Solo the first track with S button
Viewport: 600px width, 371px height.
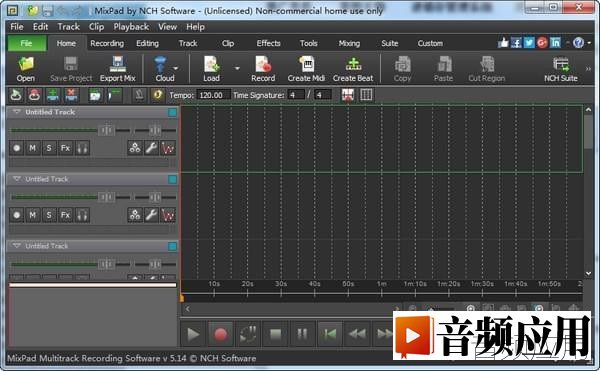49,148
